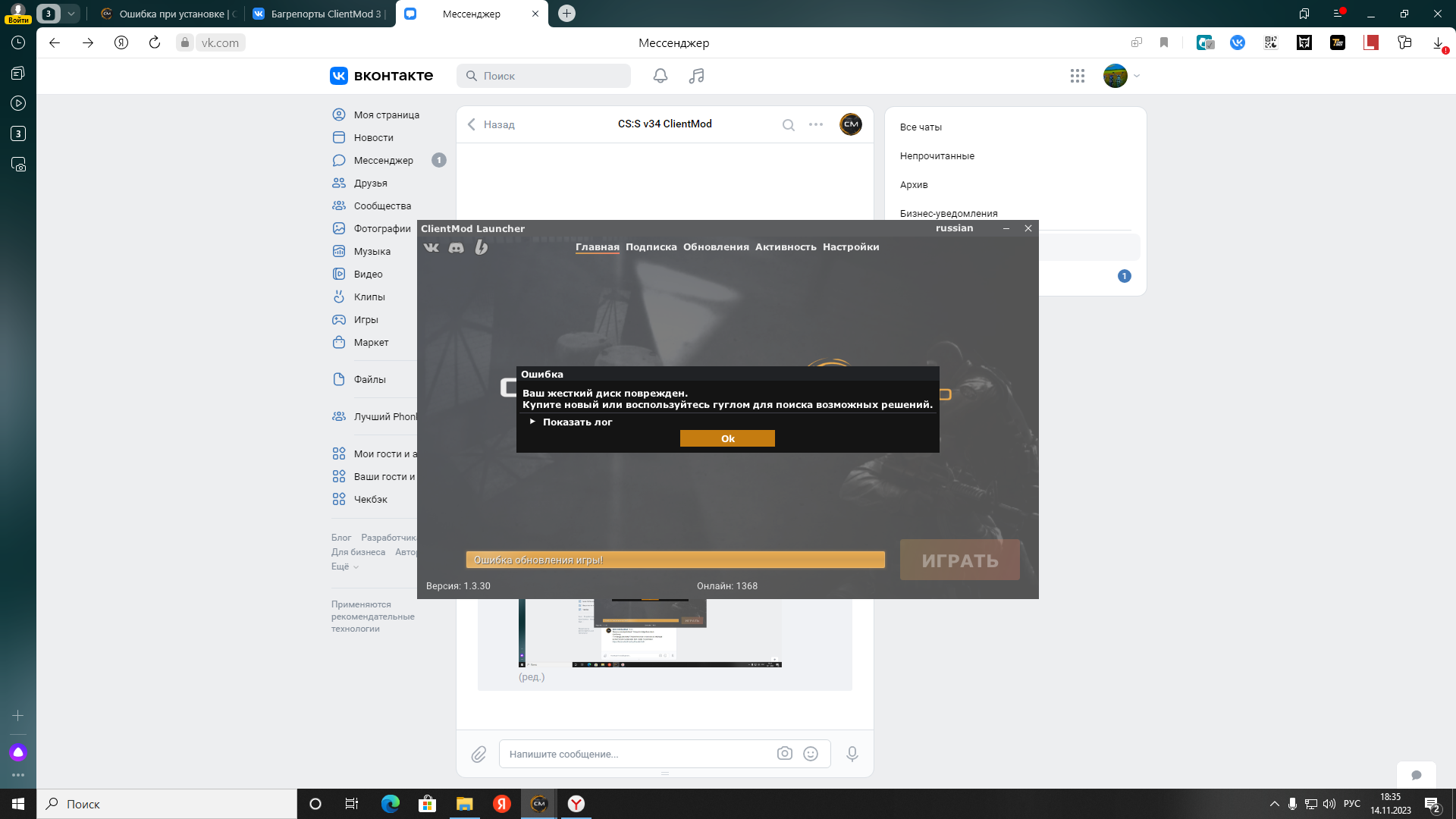Viewport: 1456px width, 819px height.
Task: Open emoji picker smiley icon
Action: pyautogui.click(x=811, y=753)
